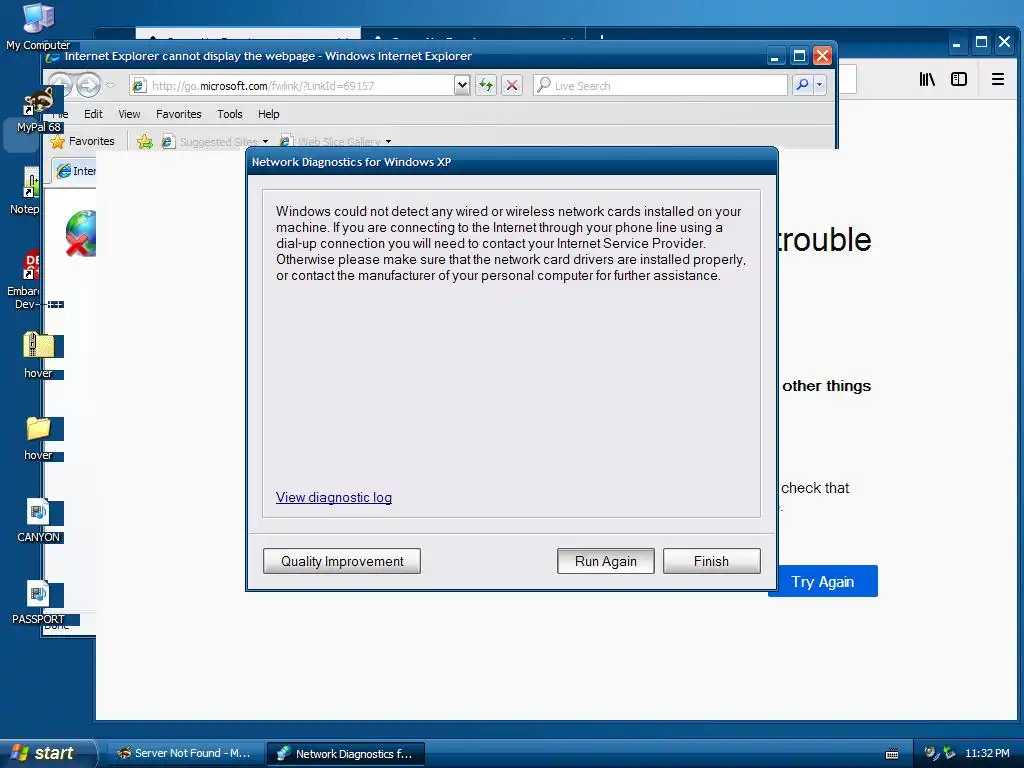Viewport: 1024px width, 768px height.
Task: Select the PASSPORT media file icon
Action: click(x=39, y=602)
